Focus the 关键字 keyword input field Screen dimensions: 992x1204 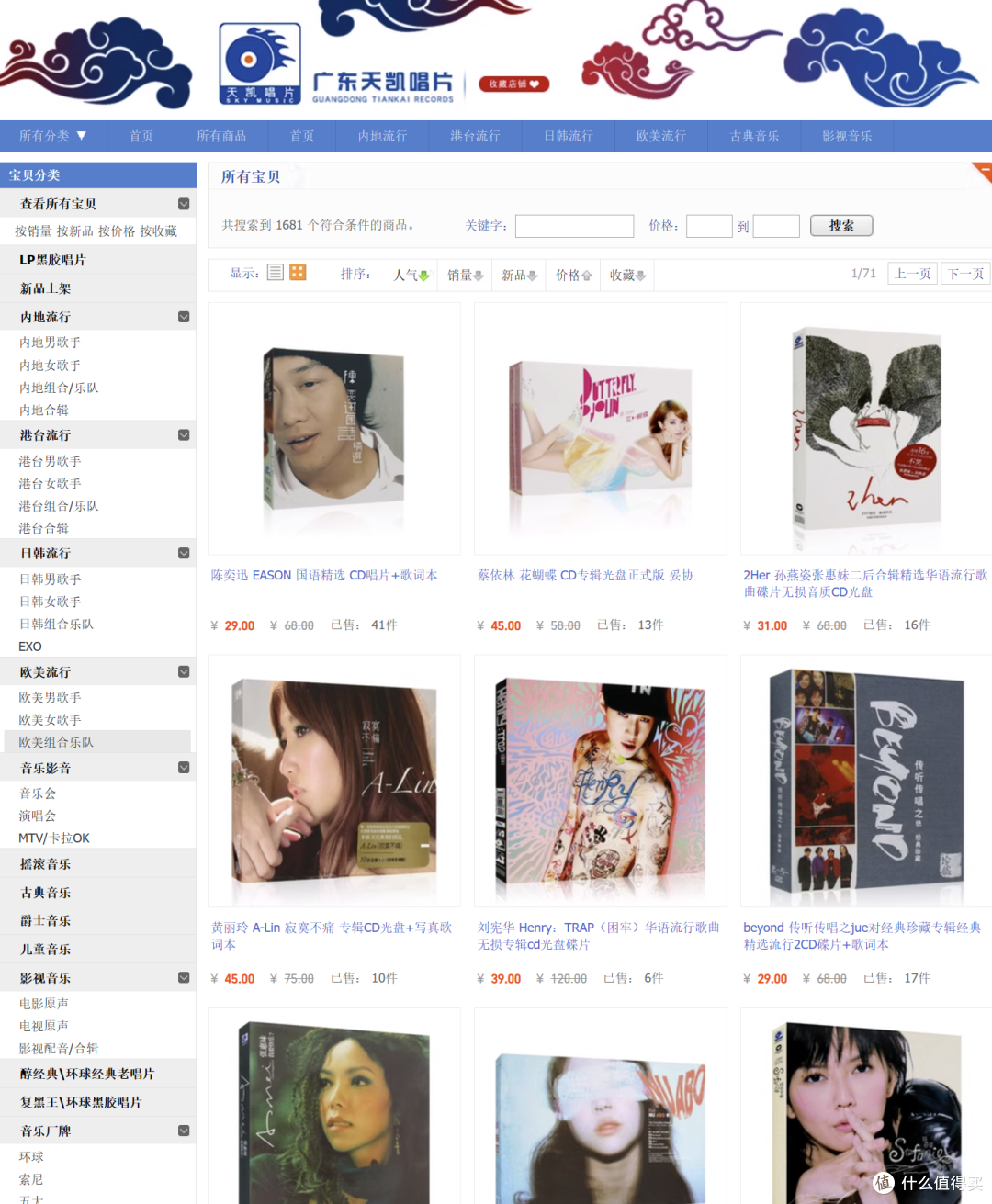tap(574, 226)
